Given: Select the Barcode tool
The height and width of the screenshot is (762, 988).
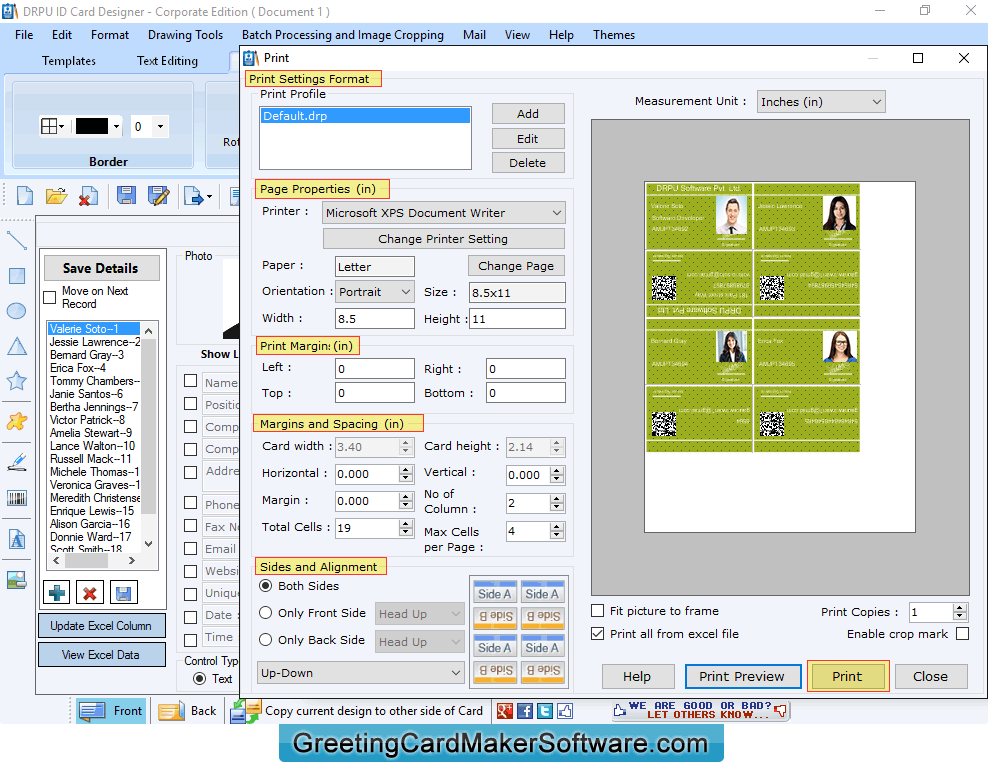Looking at the screenshot, I should pyautogui.click(x=16, y=499).
